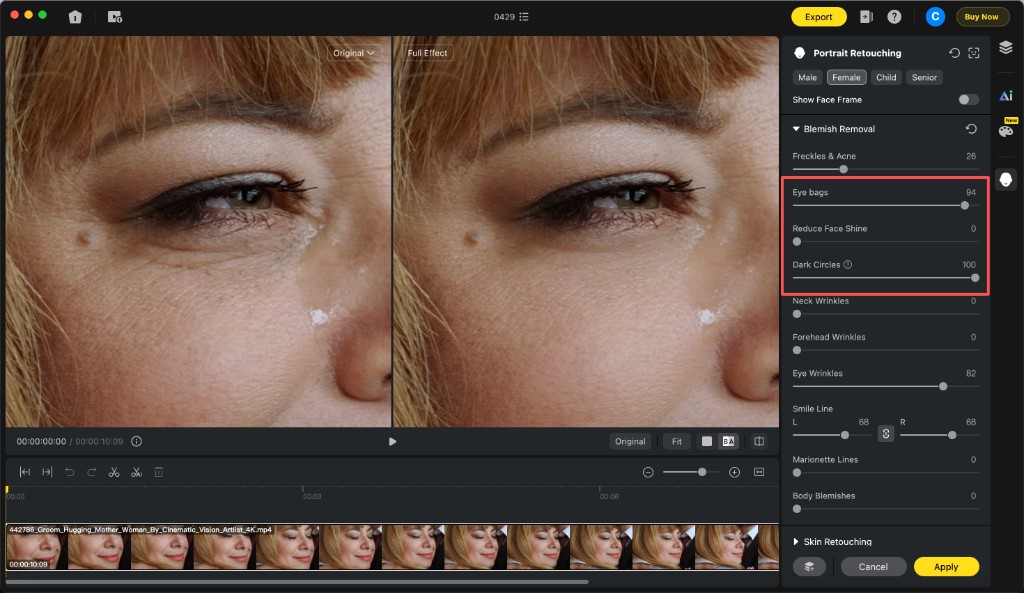Go to the home screen icon
This screenshot has height=593, width=1024.
click(x=75, y=17)
